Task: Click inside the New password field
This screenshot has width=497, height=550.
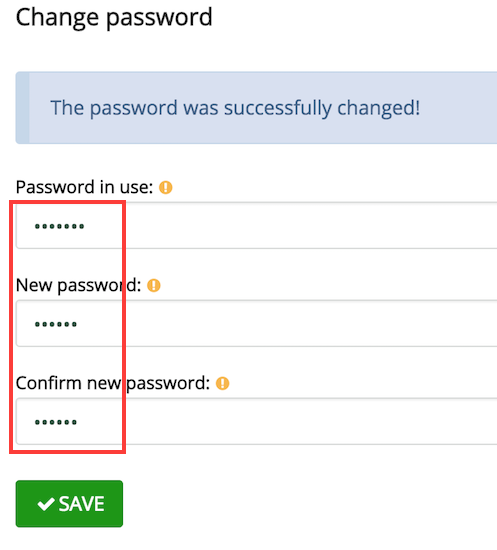Action: pyautogui.click(x=256, y=323)
